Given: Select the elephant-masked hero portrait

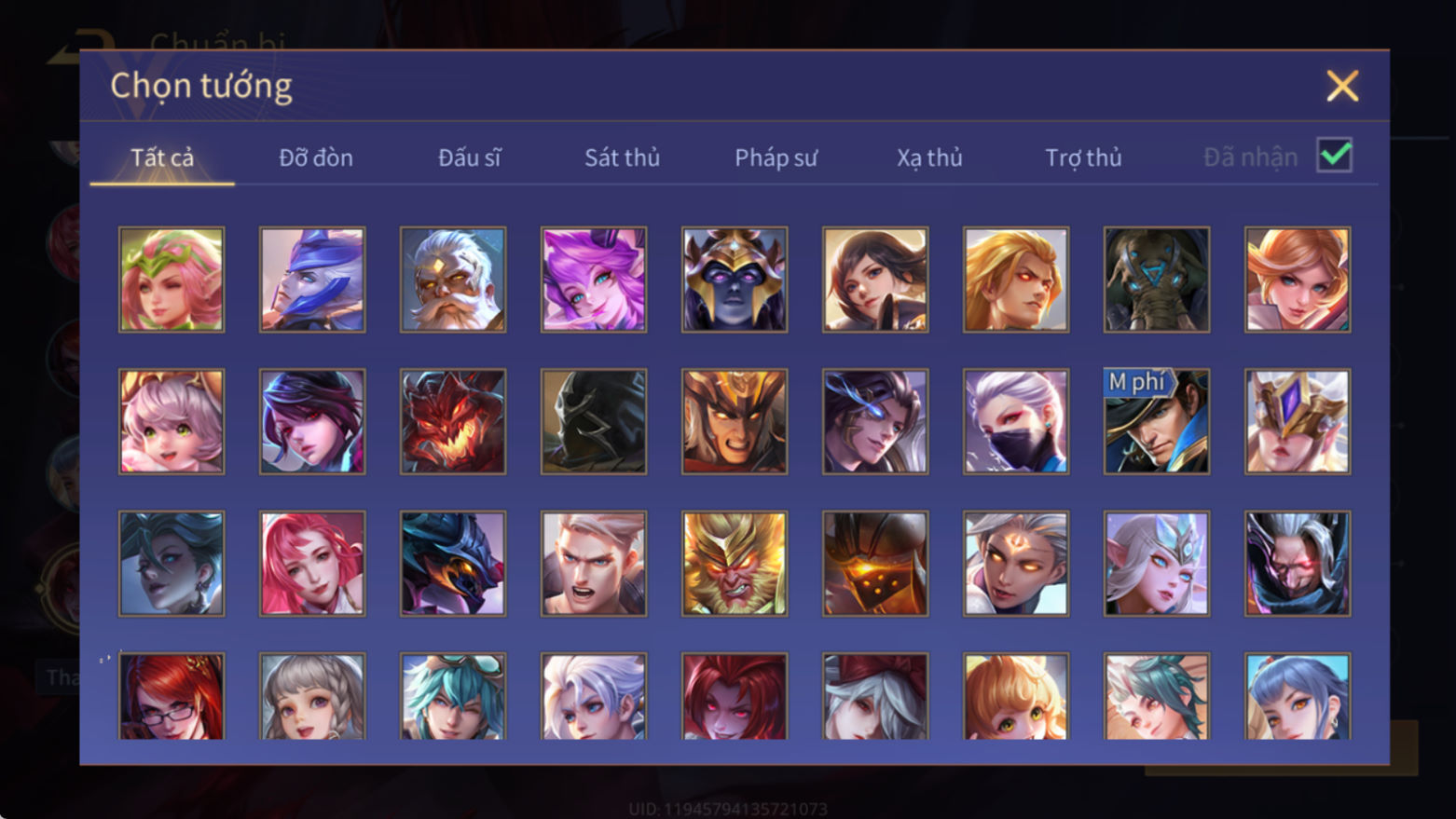Looking at the screenshot, I should 1157,280.
